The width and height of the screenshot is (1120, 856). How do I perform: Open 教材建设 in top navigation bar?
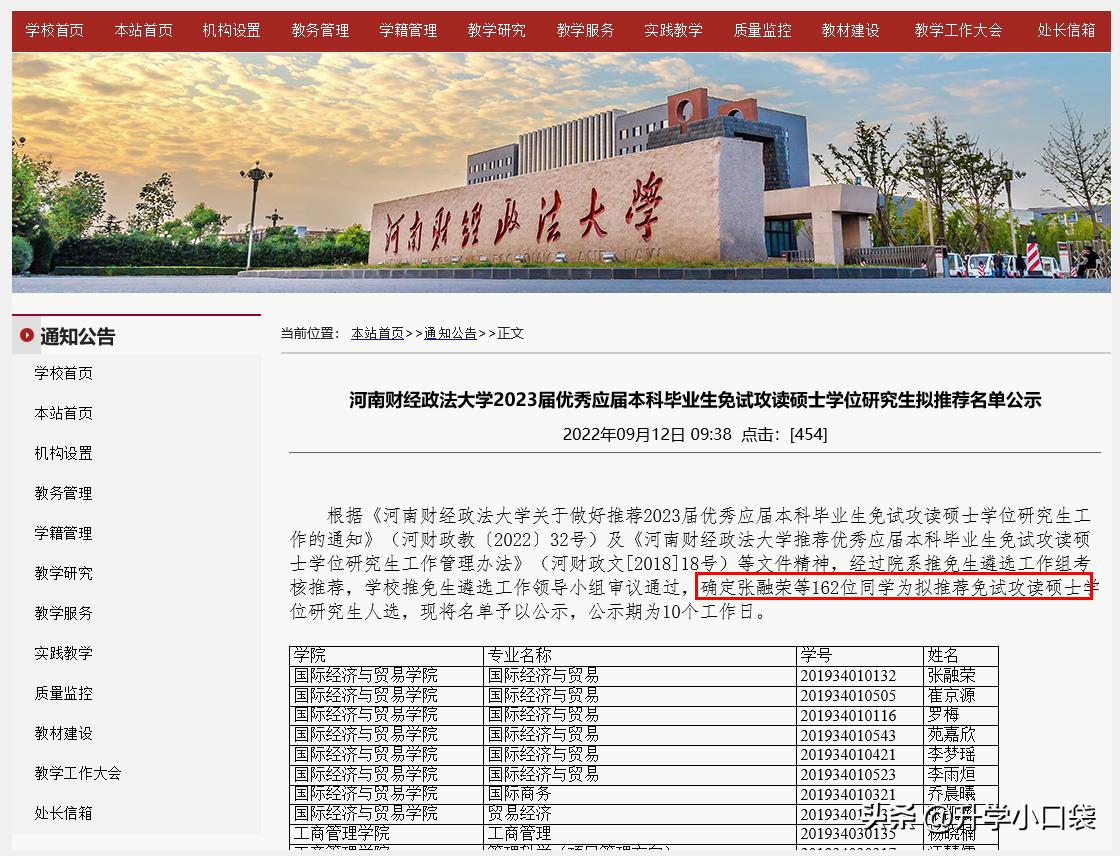850,31
